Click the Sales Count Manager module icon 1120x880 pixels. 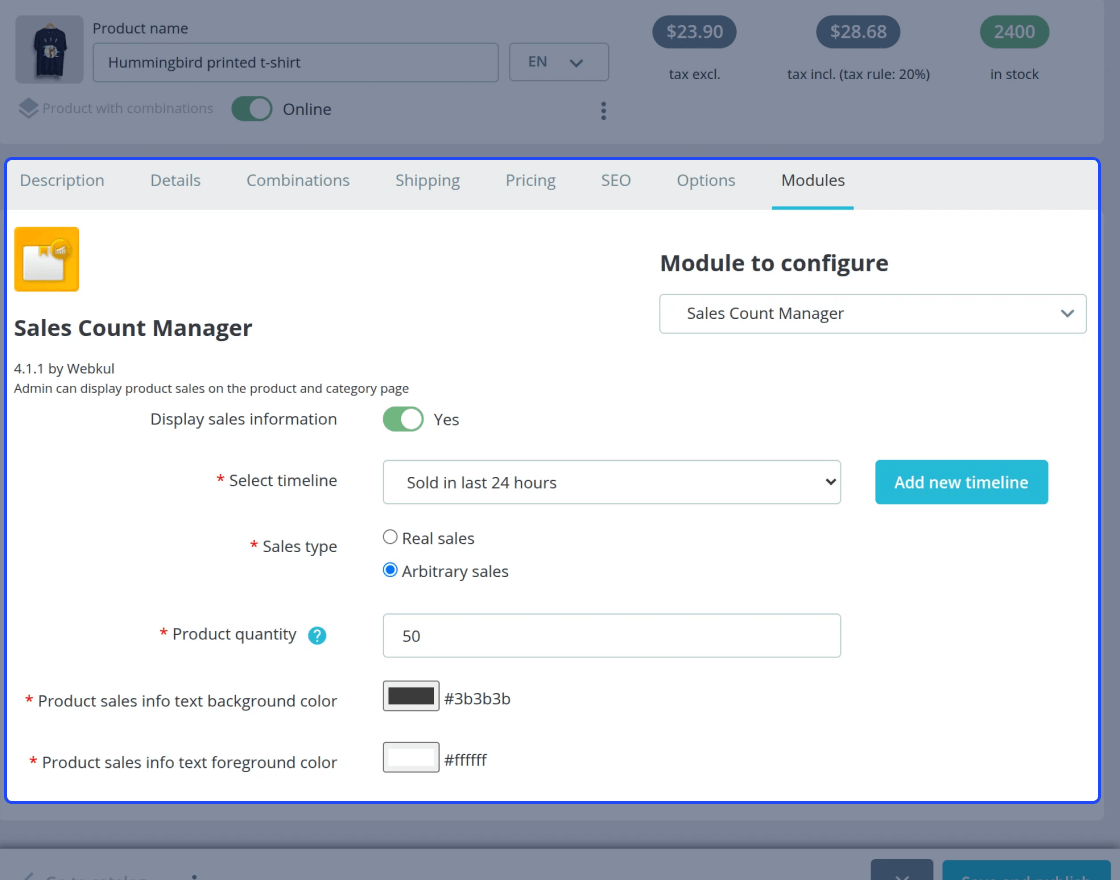[46, 259]
